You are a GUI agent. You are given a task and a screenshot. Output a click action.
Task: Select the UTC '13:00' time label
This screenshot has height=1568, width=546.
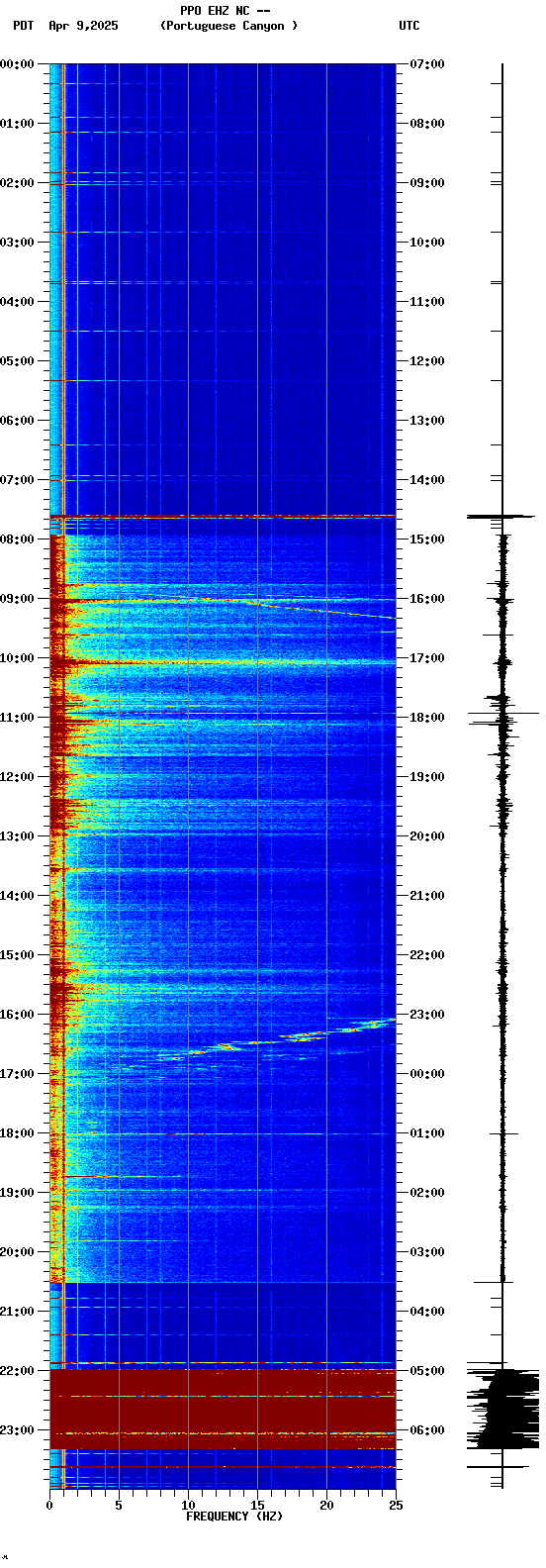point(426,421)
